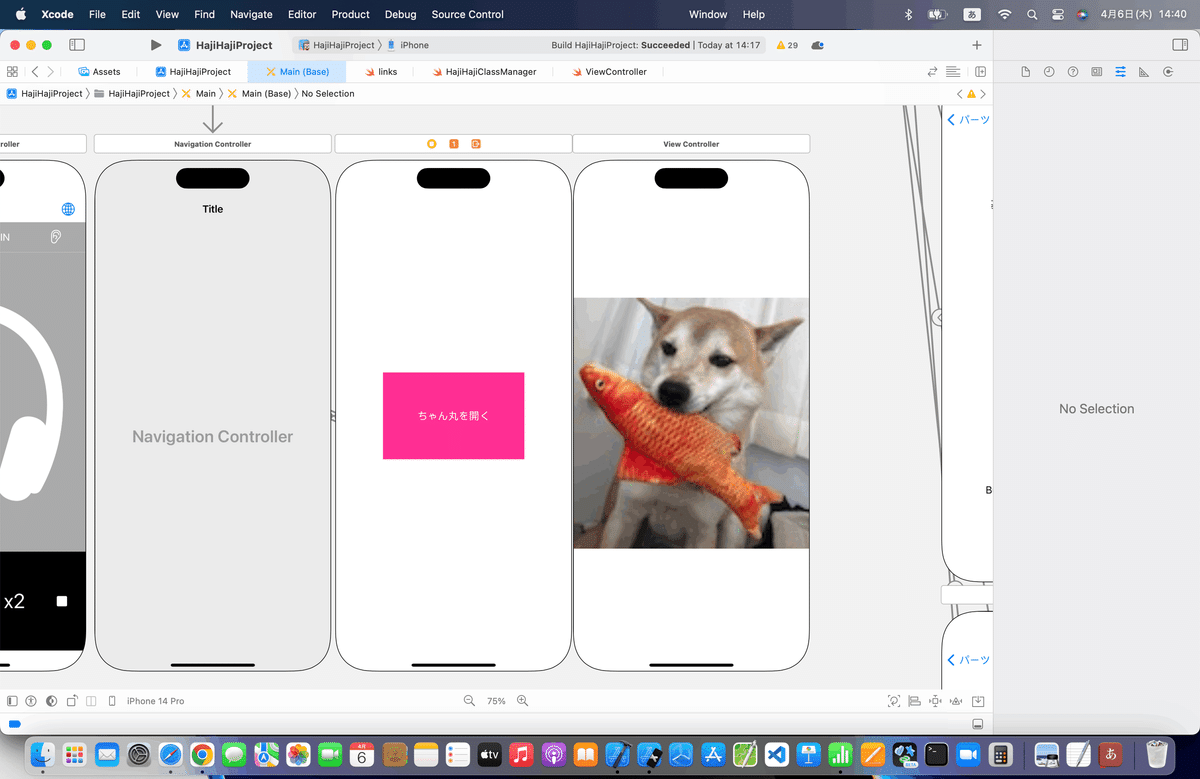Click the No Selection breadcrumb
Image resolution: width=1200 pixels, height=779 pixels.
click(328, 94)
